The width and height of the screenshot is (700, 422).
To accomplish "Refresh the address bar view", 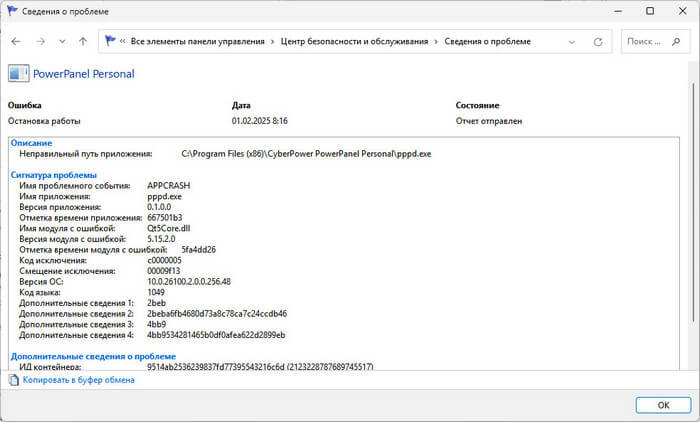I will coord(598,42).
